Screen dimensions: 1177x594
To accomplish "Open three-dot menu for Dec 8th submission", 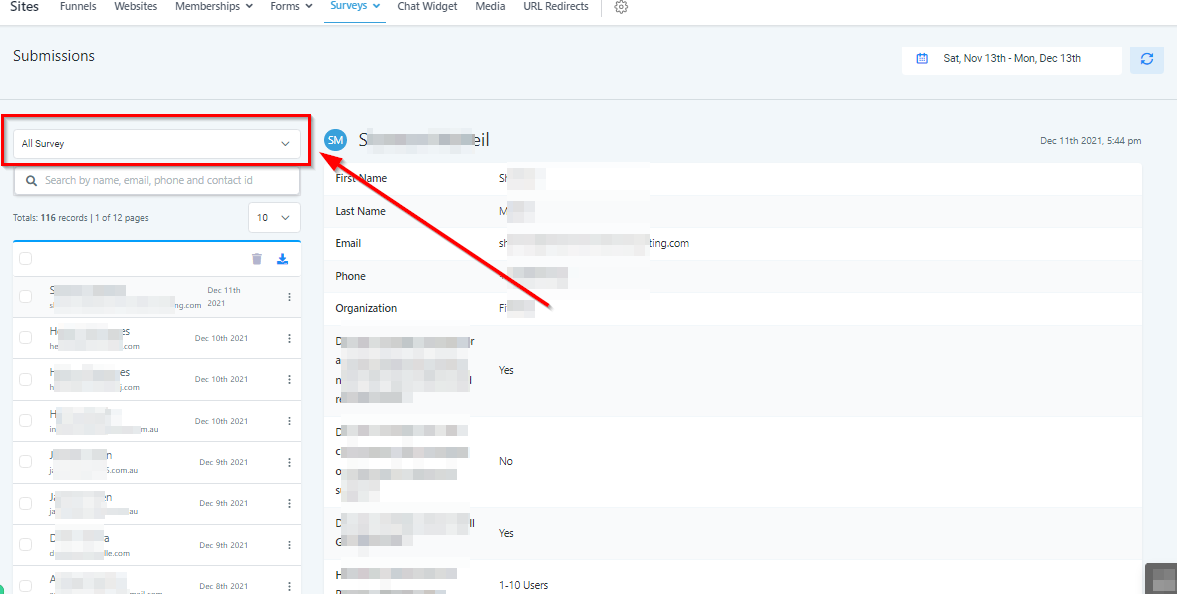I will click(x=289, y=585).
